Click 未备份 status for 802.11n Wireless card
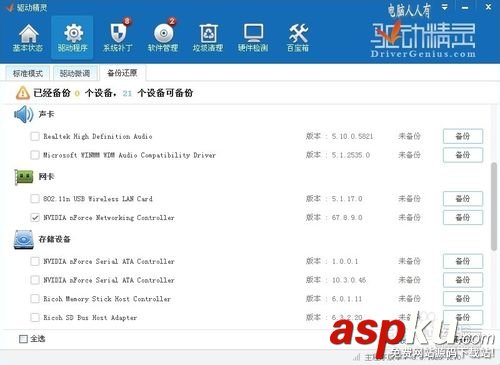The width and height of the screenshot is (500, 365). tap(409, 199)
